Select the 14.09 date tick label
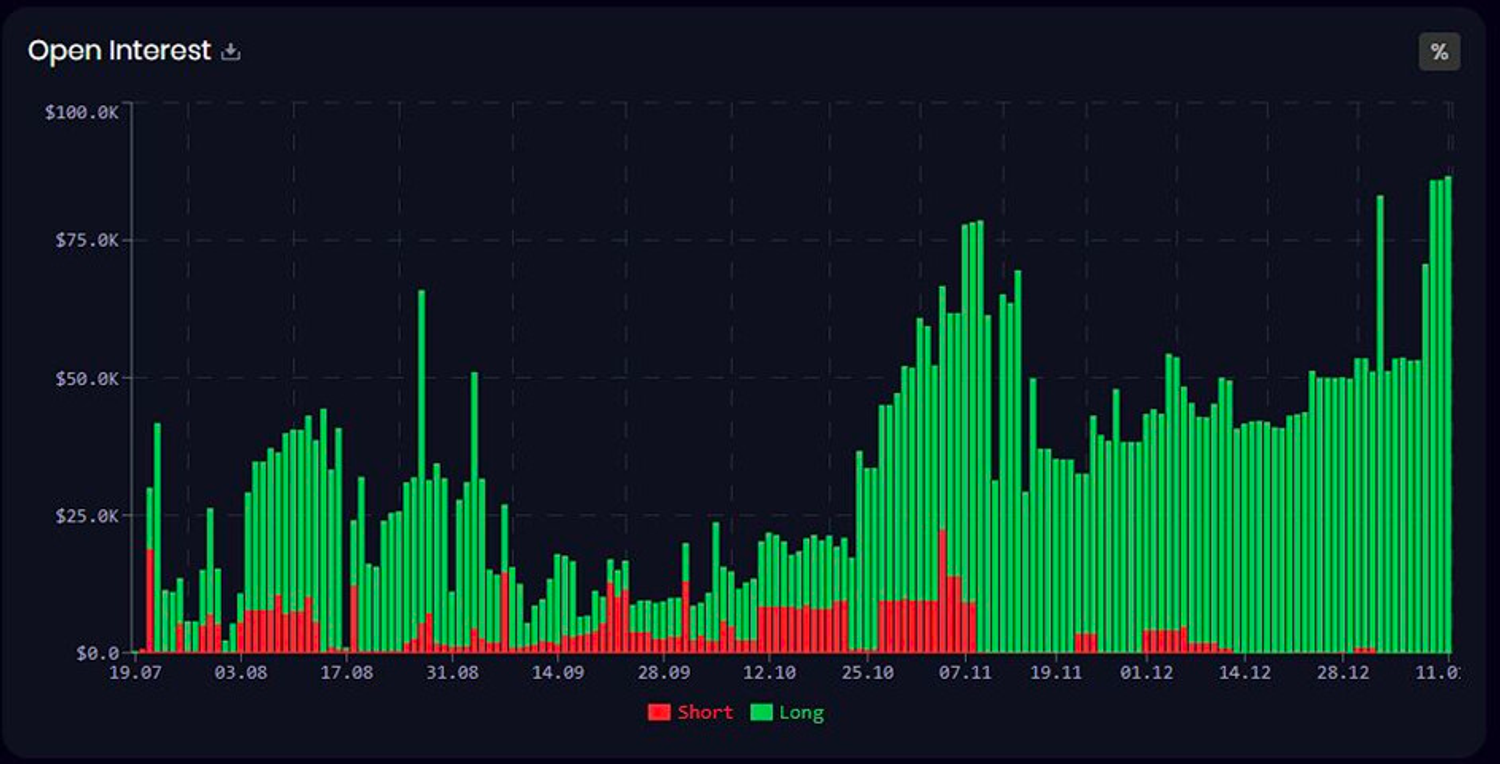This screenshot has height=764, width=1500. [x=558, y=673]
